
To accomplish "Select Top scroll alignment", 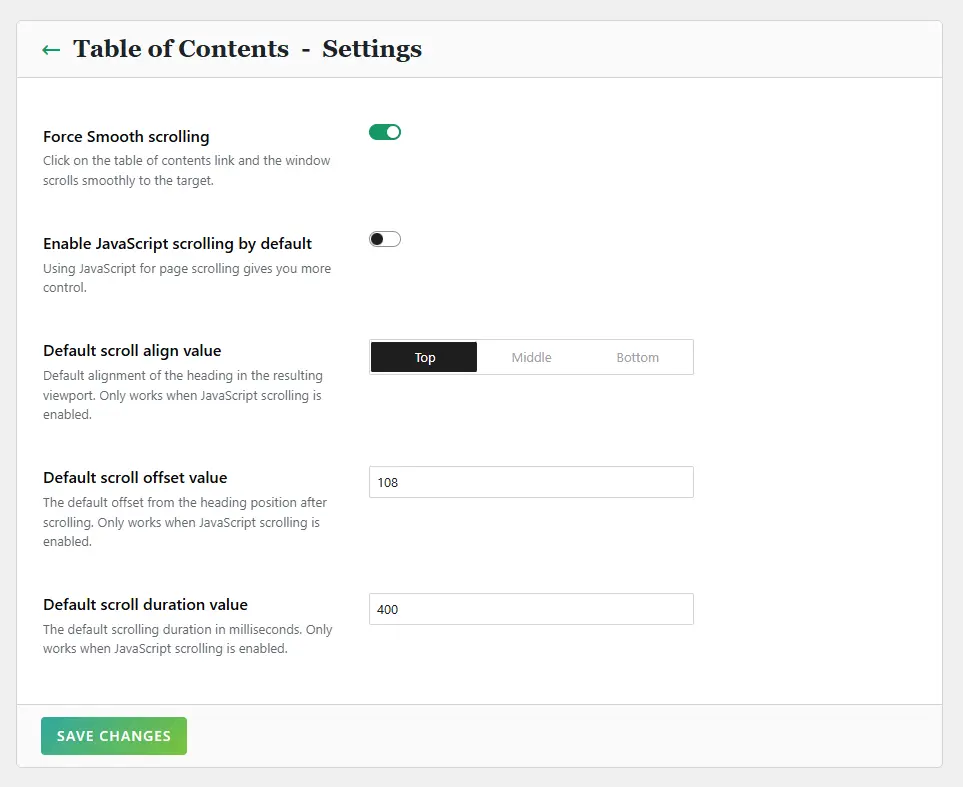I will [424, 357].
